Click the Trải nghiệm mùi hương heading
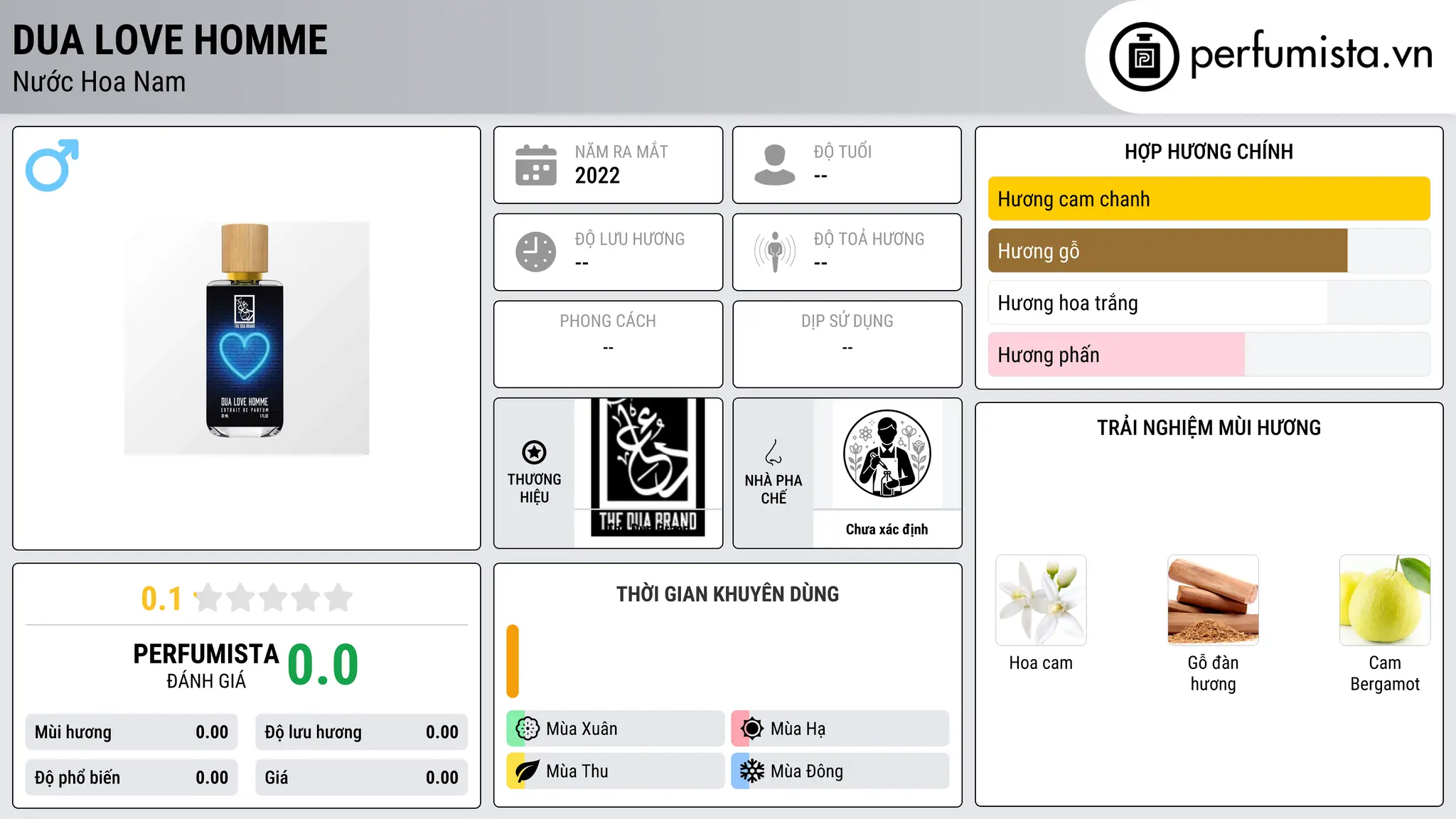1456x819 pixels. (x=1209, y=428)
